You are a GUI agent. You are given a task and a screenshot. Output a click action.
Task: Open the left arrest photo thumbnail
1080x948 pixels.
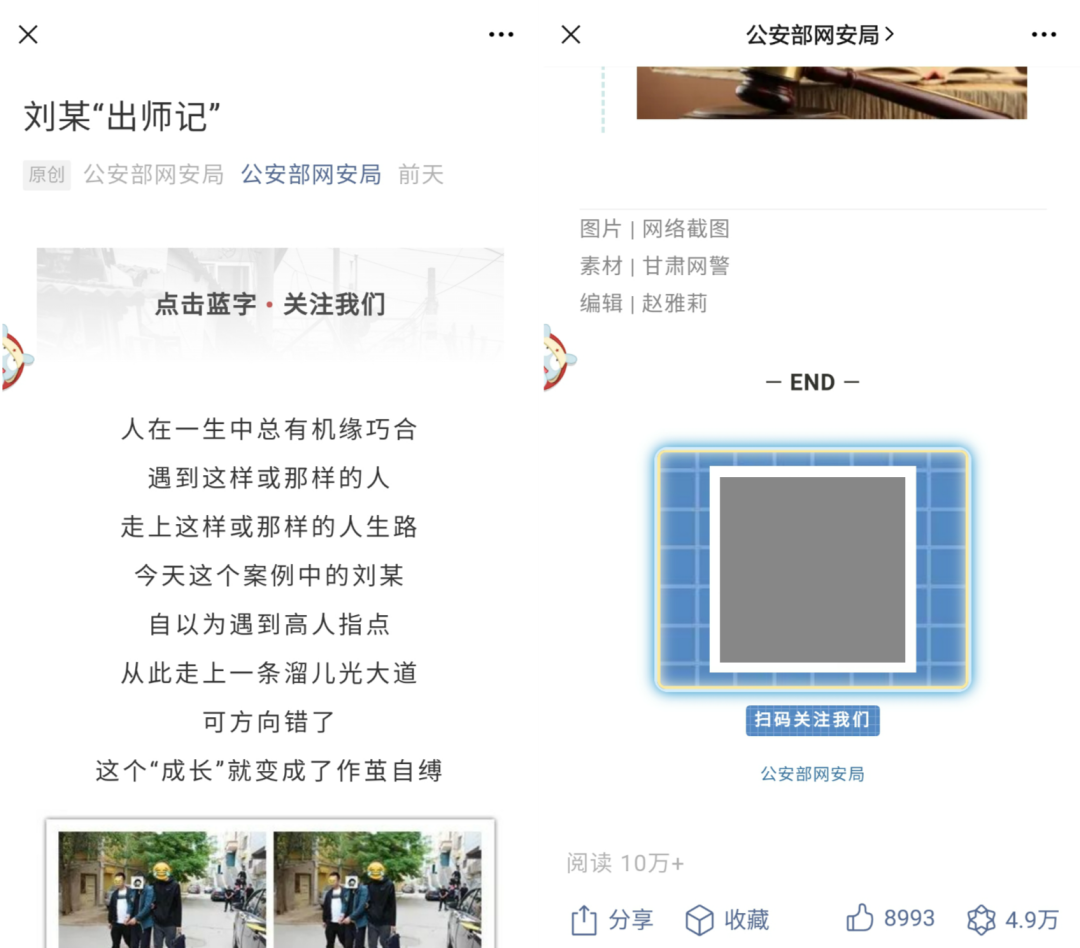pos(163,889)
